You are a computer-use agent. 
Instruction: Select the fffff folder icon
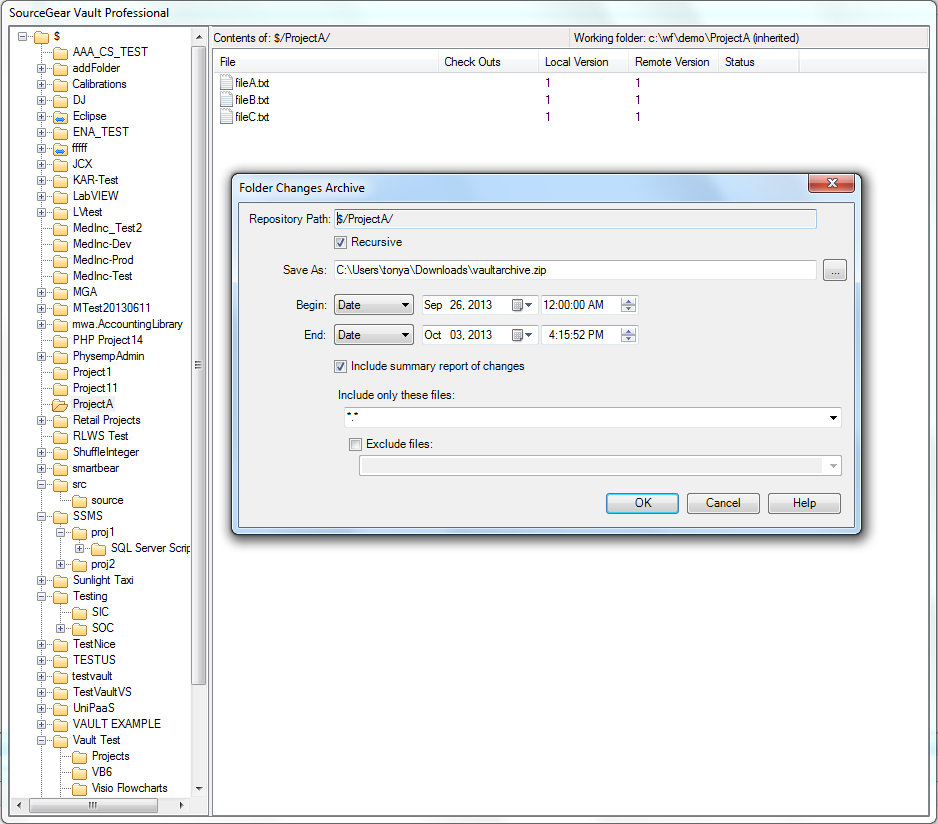coord(60,148)
